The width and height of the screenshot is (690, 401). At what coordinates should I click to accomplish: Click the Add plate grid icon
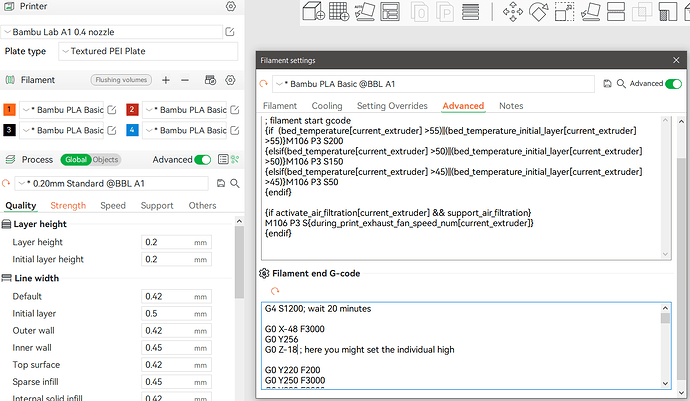pos(339,11)
